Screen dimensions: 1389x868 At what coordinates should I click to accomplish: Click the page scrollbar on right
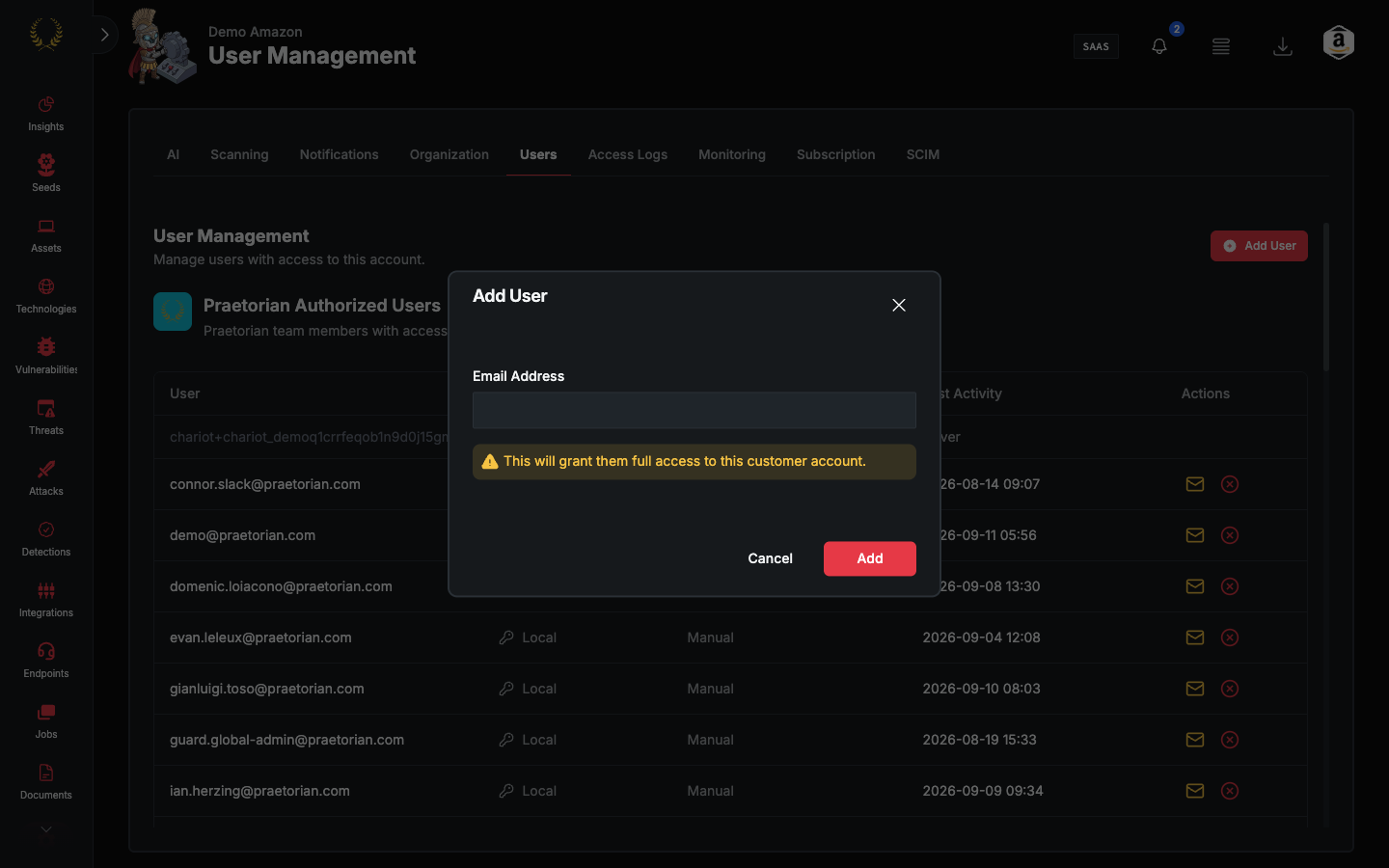1326,297
